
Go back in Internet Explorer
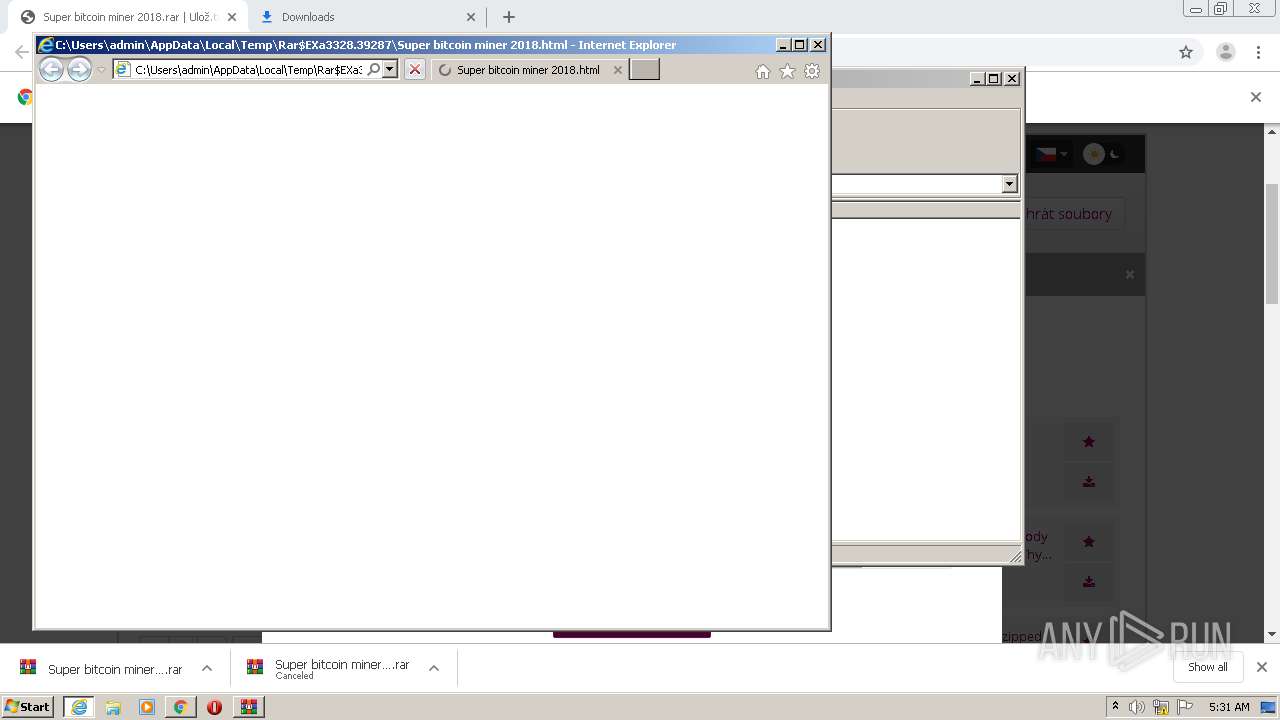[x=51, y=69]
